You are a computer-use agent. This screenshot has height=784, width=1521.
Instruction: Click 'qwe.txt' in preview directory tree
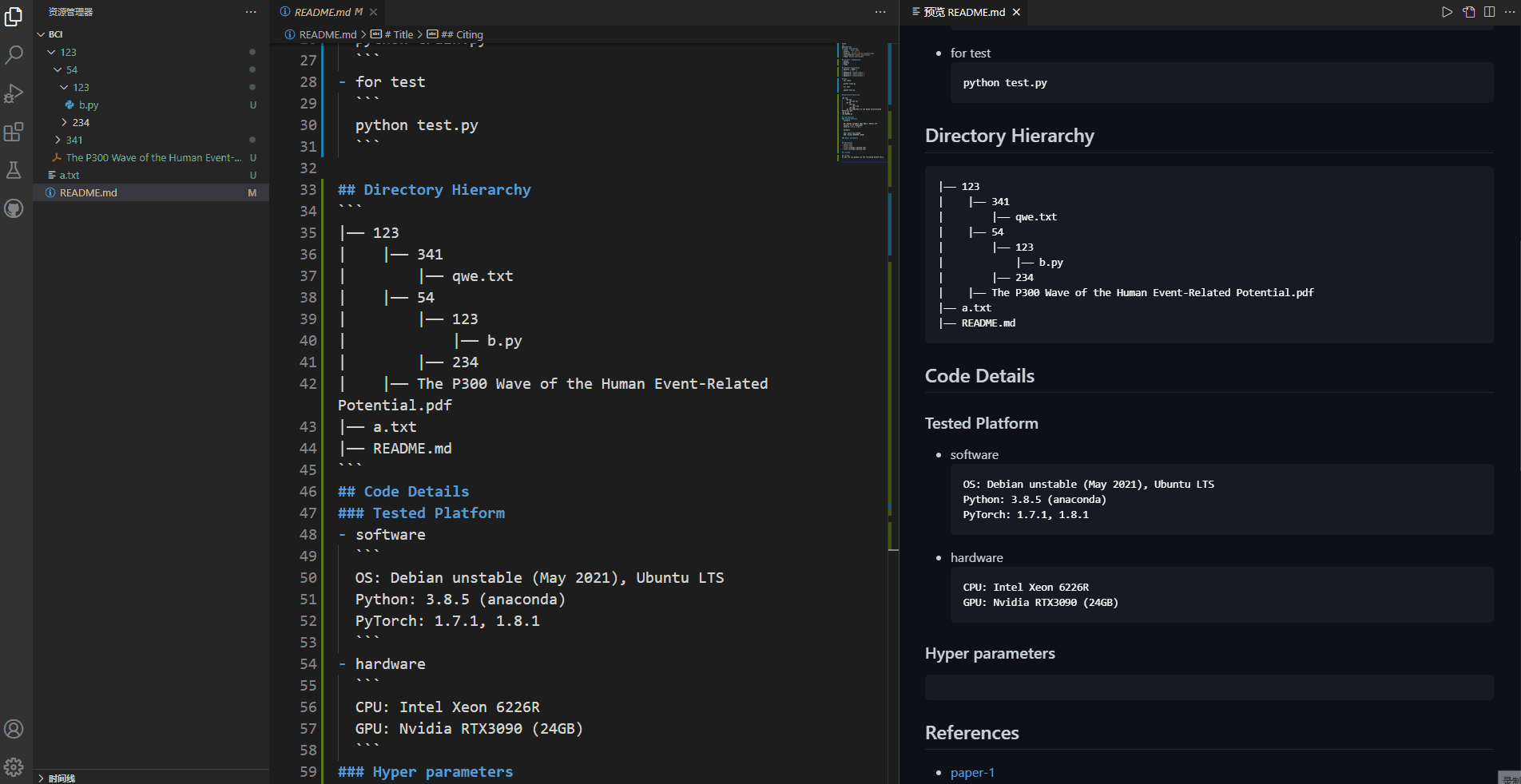(x=1035, y=216)
